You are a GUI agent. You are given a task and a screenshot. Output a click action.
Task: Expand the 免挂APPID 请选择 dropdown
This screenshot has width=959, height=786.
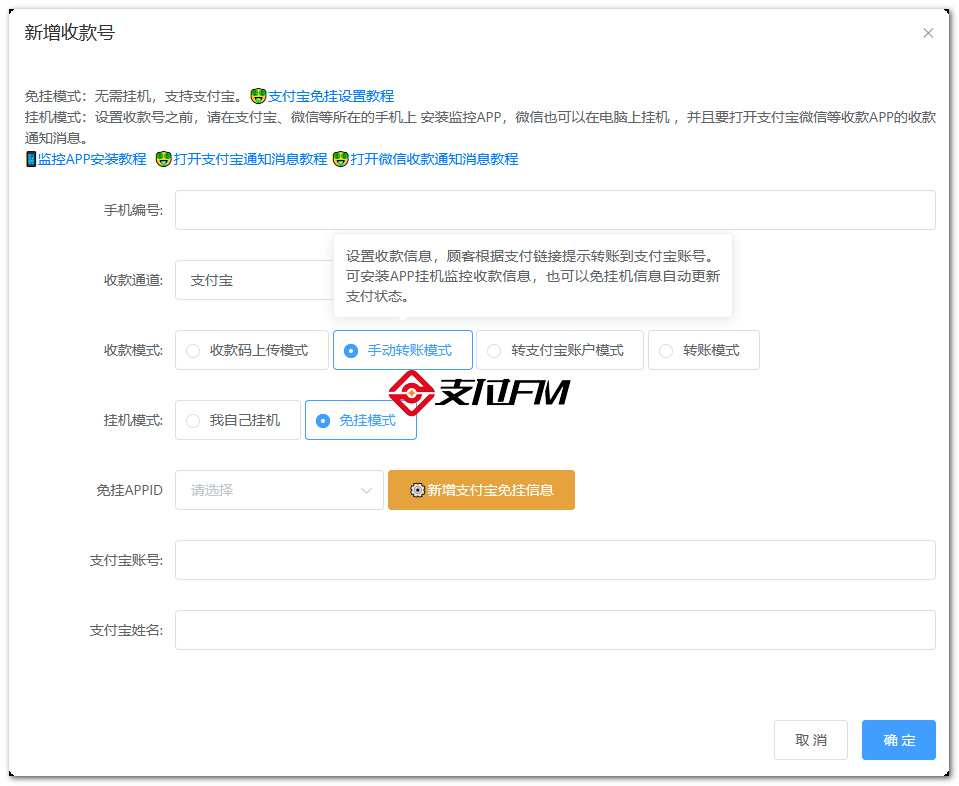[279, 490]
